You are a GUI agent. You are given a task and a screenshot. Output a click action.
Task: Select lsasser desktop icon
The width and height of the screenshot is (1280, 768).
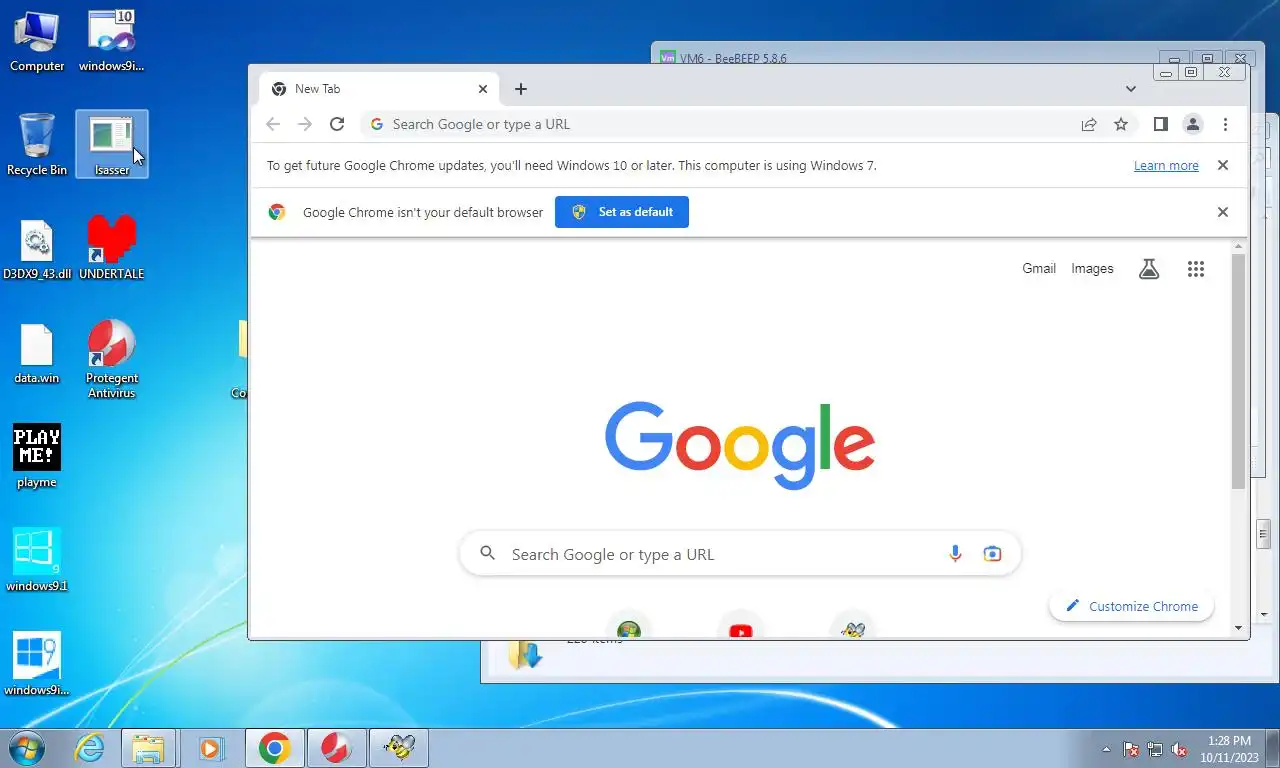pyautogui.click(x=112, y=145)
